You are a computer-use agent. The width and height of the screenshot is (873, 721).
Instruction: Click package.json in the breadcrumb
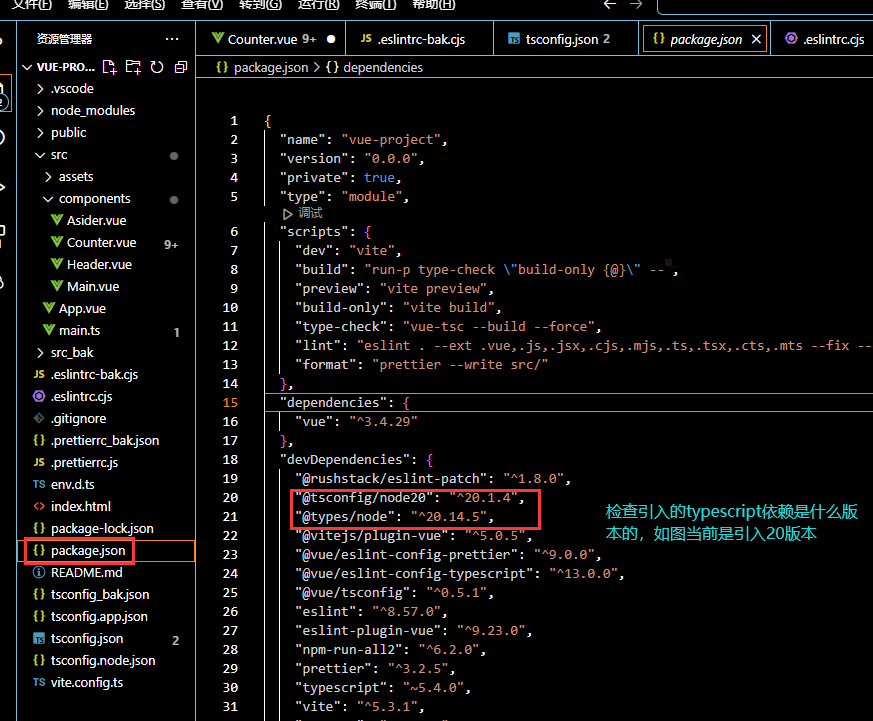pyautogui.click(x=271, y=67)
